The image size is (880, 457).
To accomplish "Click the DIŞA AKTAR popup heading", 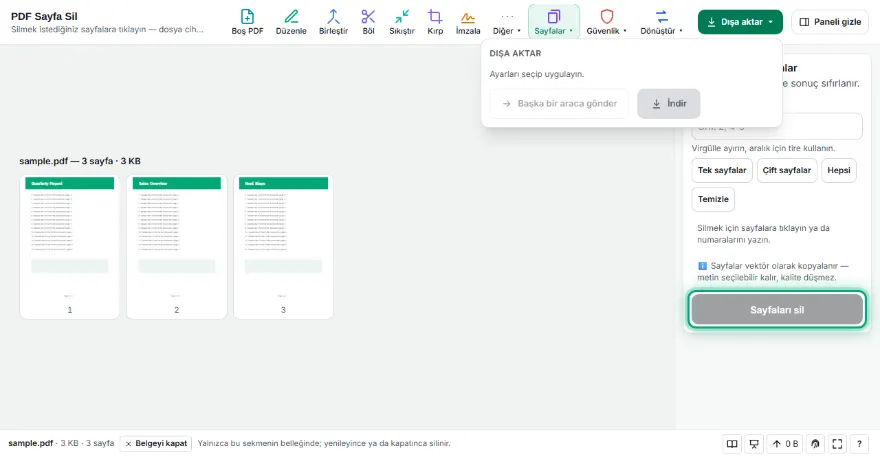I will tap(515, 53).
